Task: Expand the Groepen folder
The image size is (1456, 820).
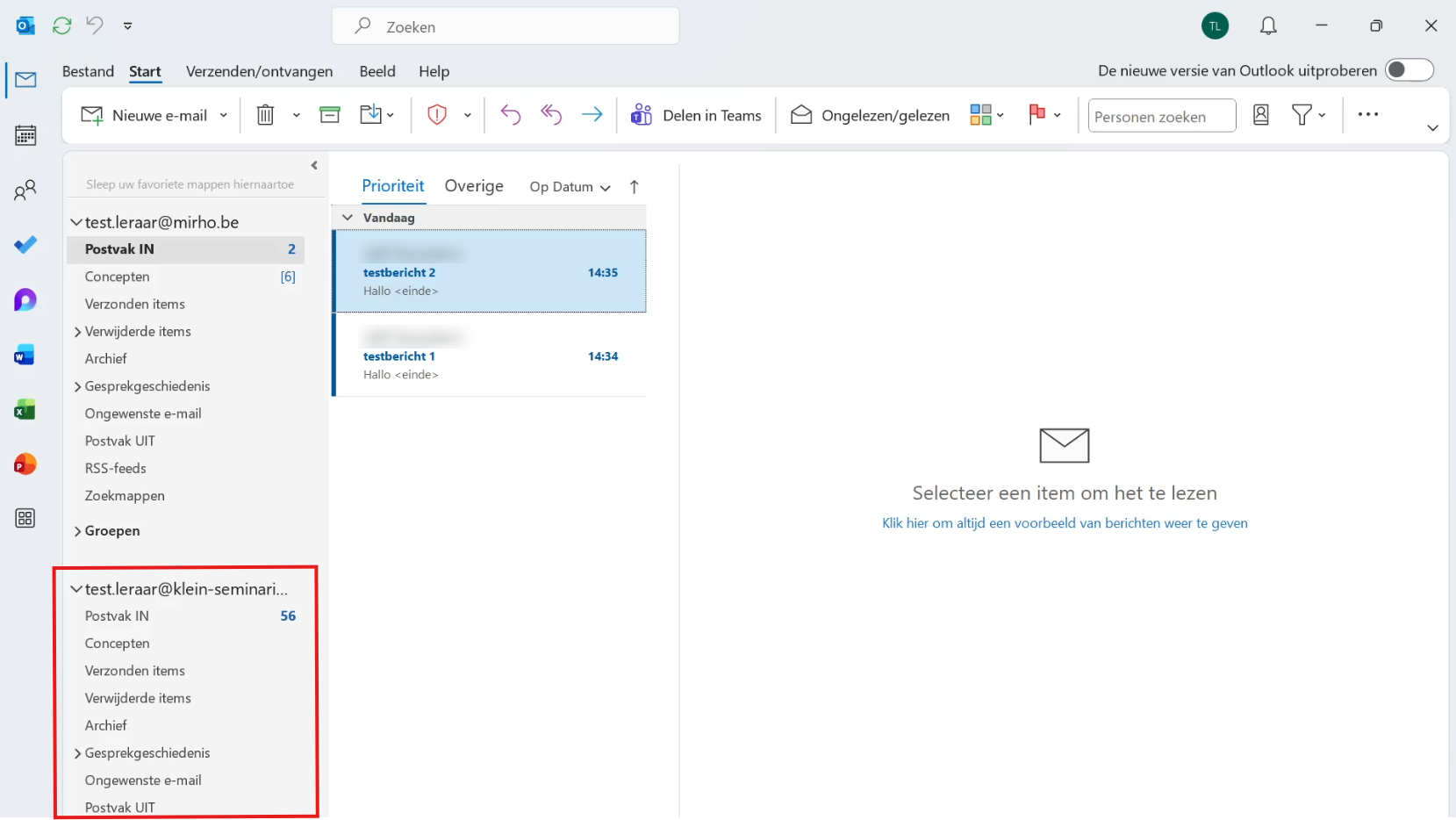Action: click(x=78, y=531)
